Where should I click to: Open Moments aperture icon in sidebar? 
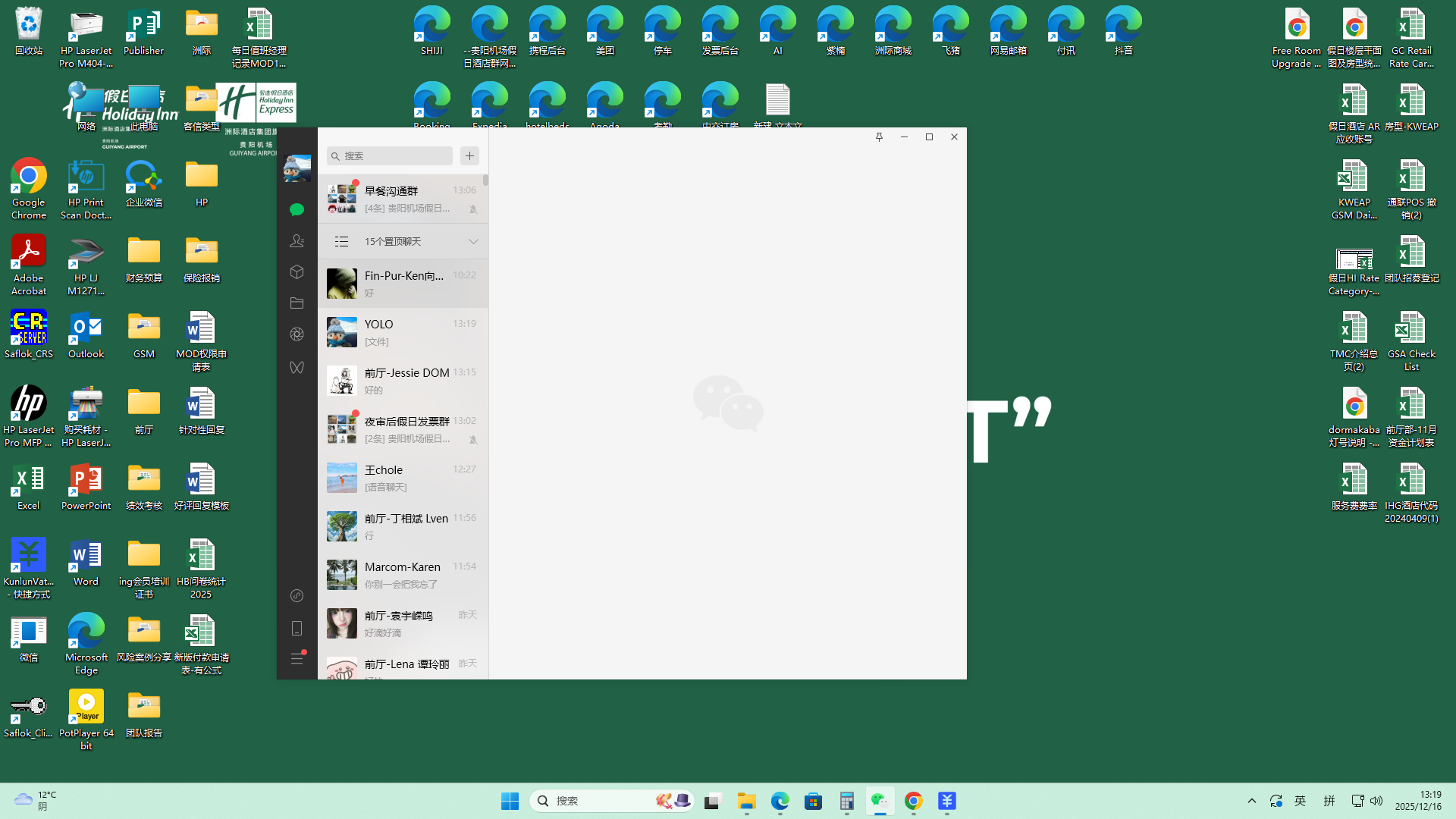[297, 334]
